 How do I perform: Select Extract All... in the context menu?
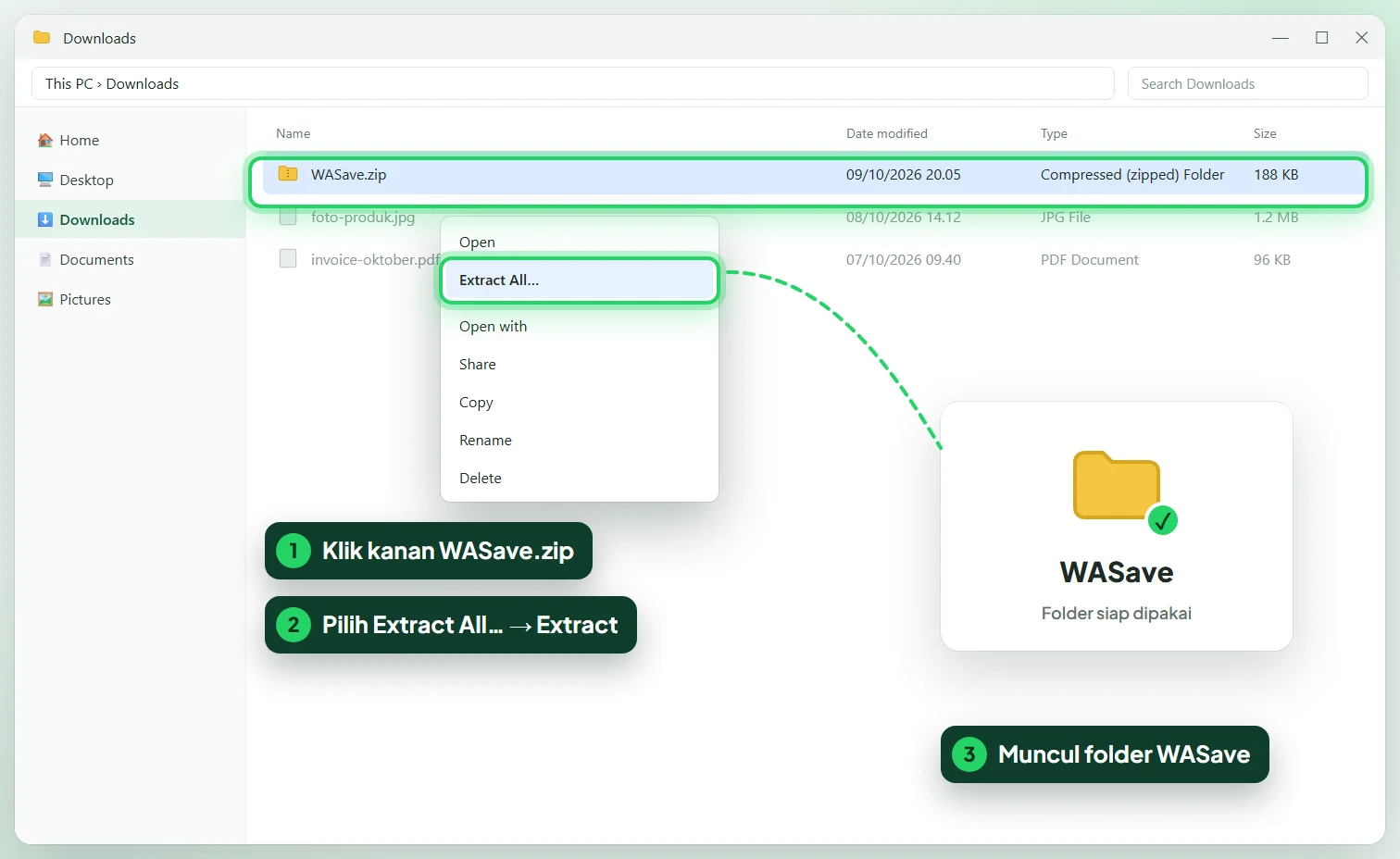click(x=580, y=280)
